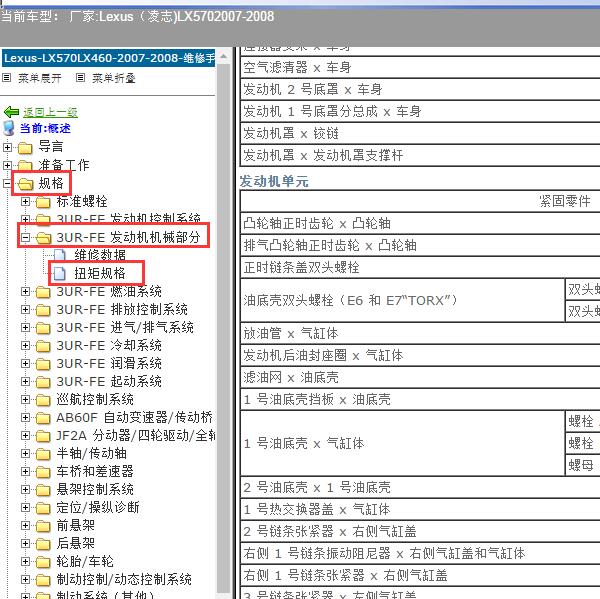Image resolution: width=600 pixels, height=599 pixels.
Task: Click the 3UR-FE 冷却系统 folder icon
Action: point(43,346)
